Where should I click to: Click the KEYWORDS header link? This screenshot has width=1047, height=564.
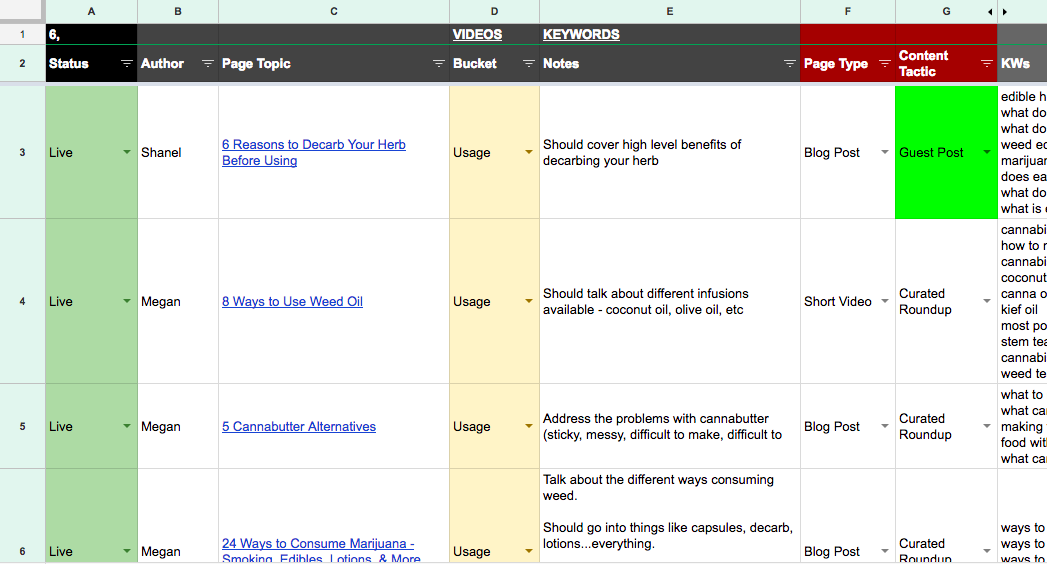point(581,34)
